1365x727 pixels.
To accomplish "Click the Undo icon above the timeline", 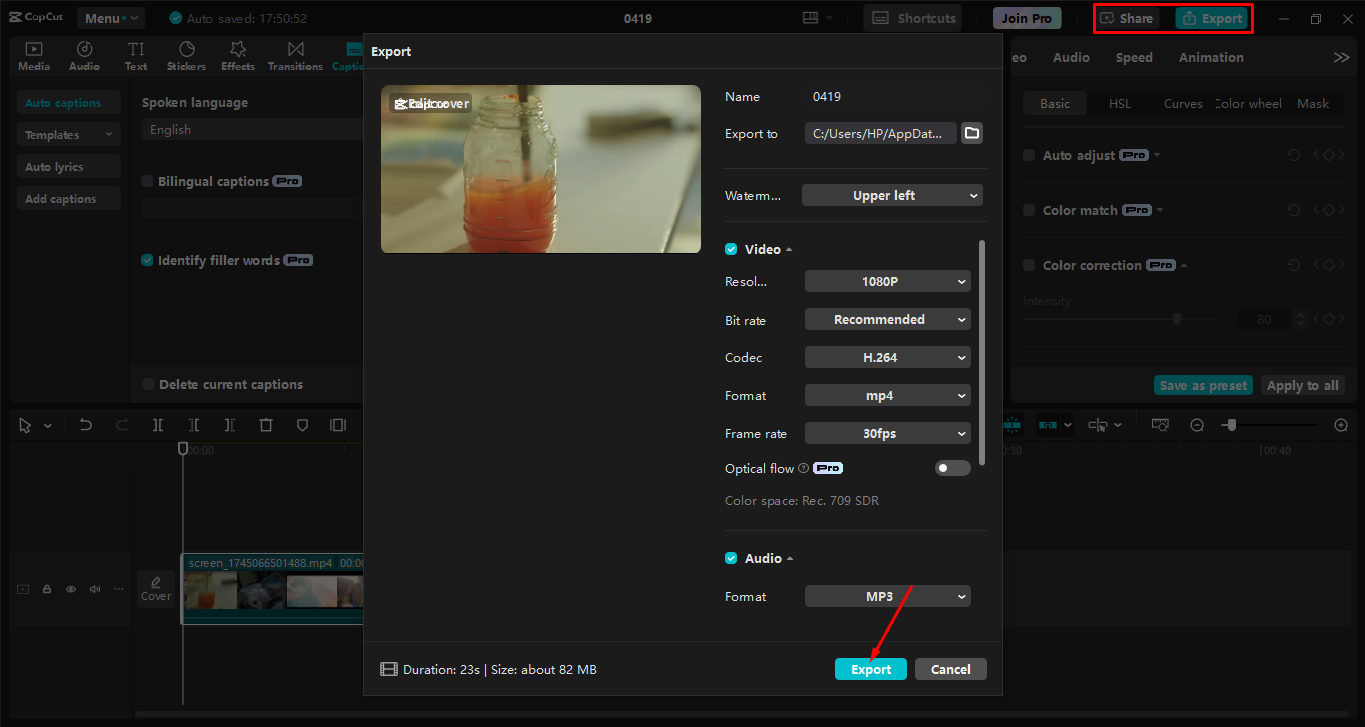I will [85, 424].
